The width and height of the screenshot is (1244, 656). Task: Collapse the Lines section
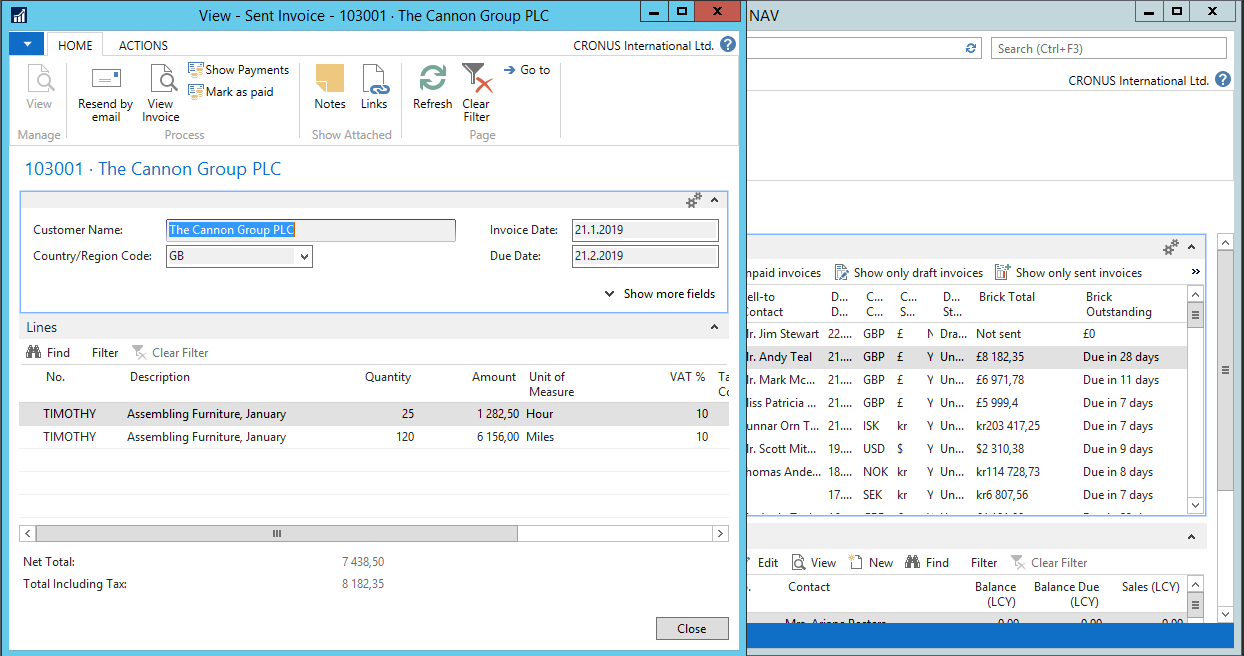tap(714, 327)
